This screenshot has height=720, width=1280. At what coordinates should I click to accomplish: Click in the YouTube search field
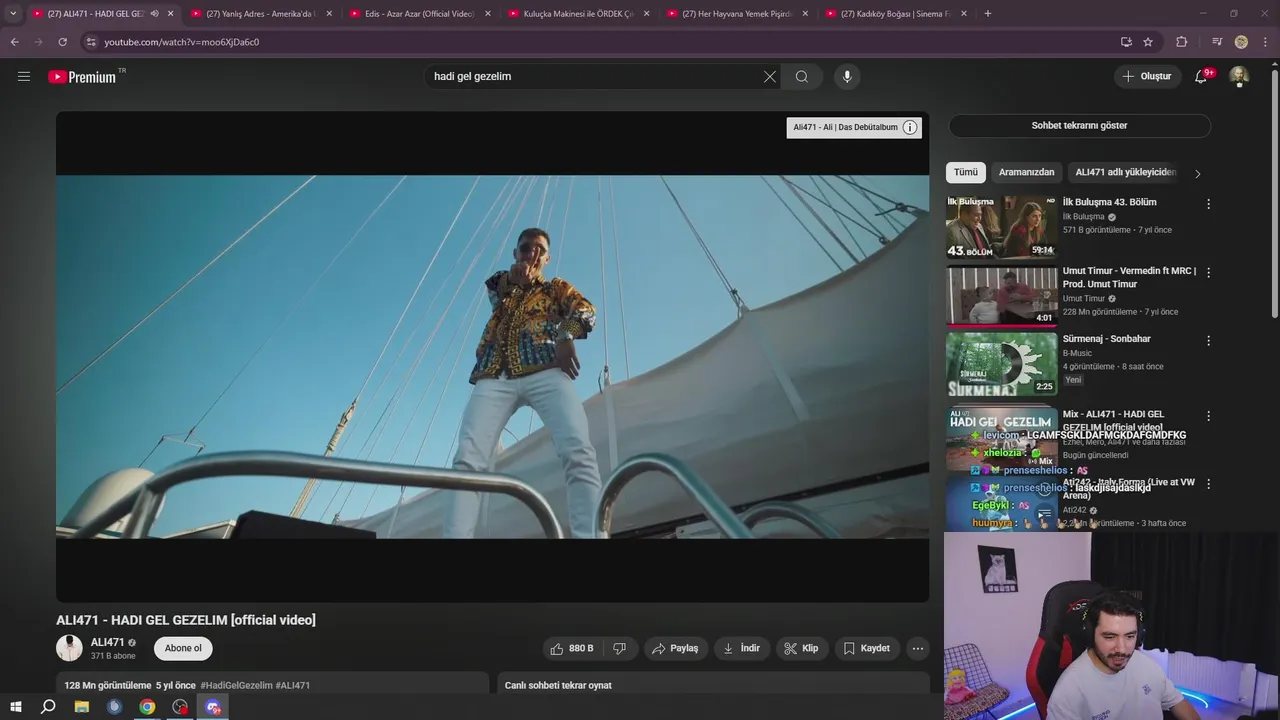click(x=595, y=77)
